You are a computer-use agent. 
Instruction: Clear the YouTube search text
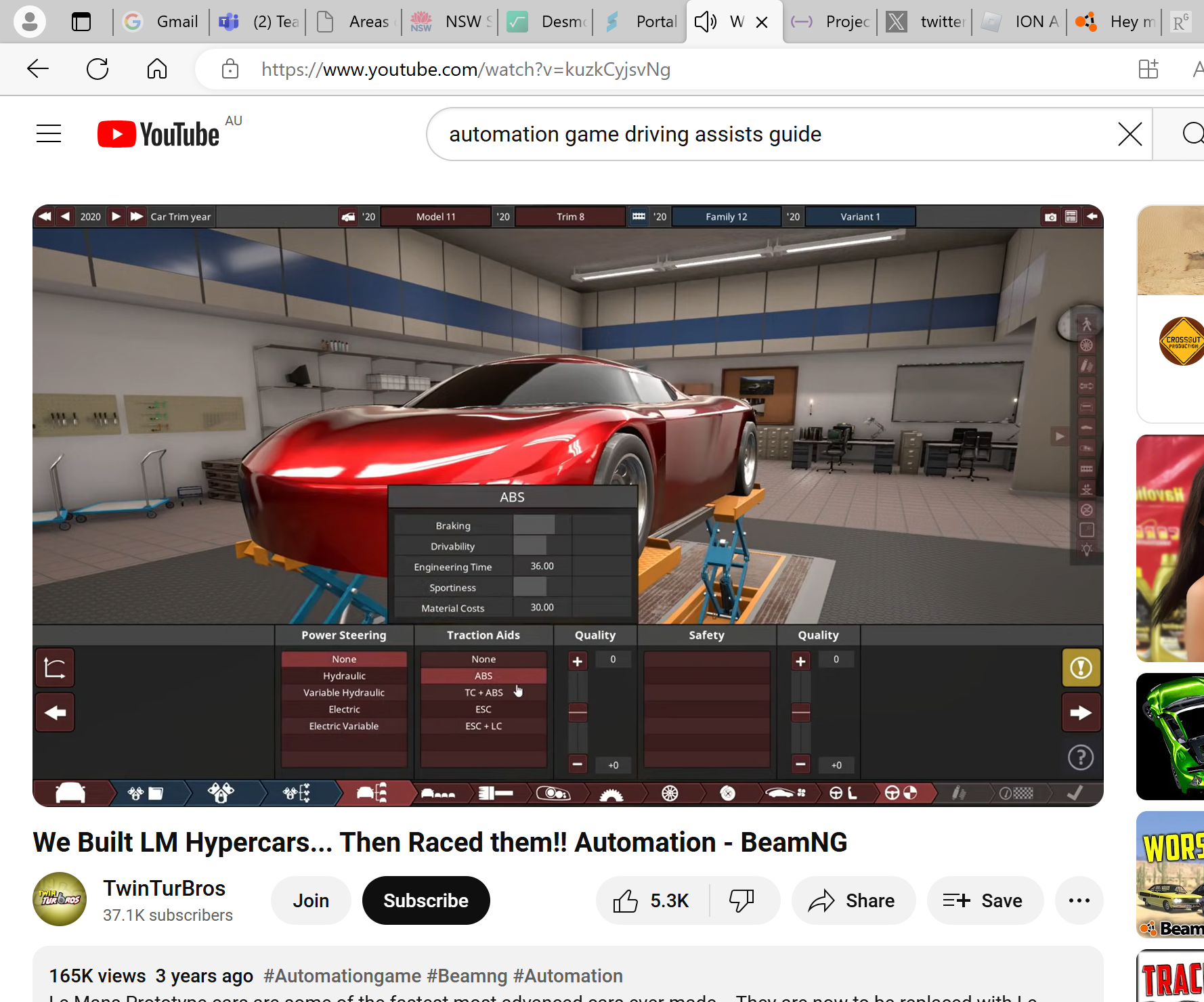point(1130,134)
